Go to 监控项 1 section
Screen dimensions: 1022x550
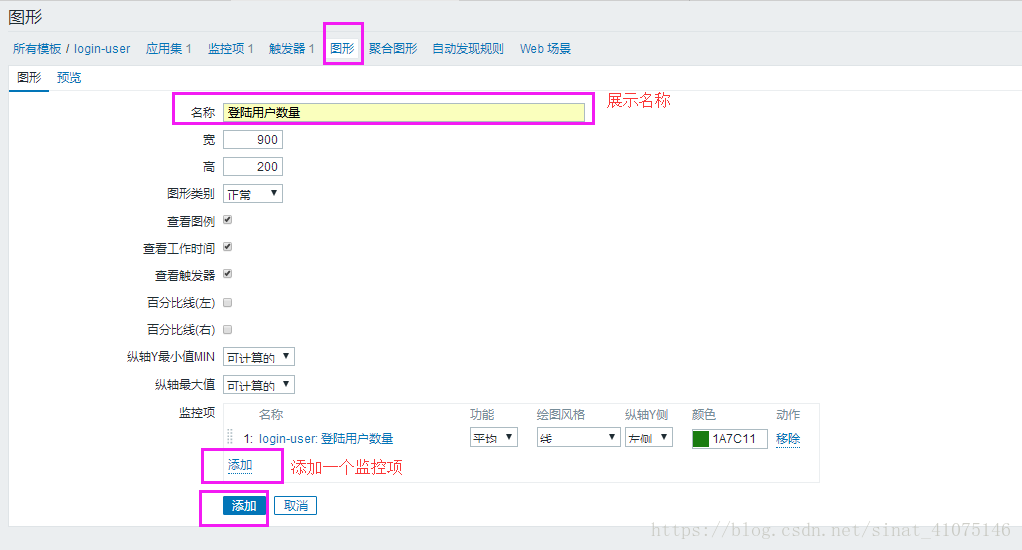coord(231,49)
